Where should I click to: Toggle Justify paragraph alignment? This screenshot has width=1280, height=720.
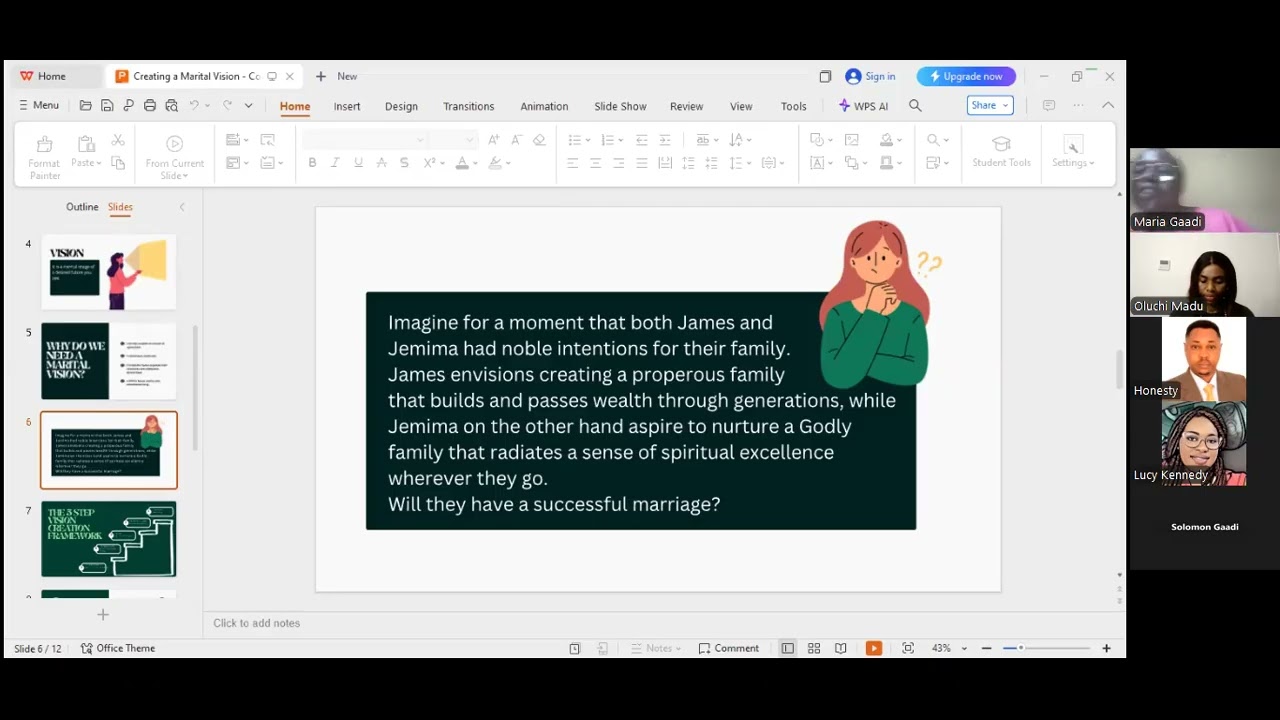coord(641,163)
